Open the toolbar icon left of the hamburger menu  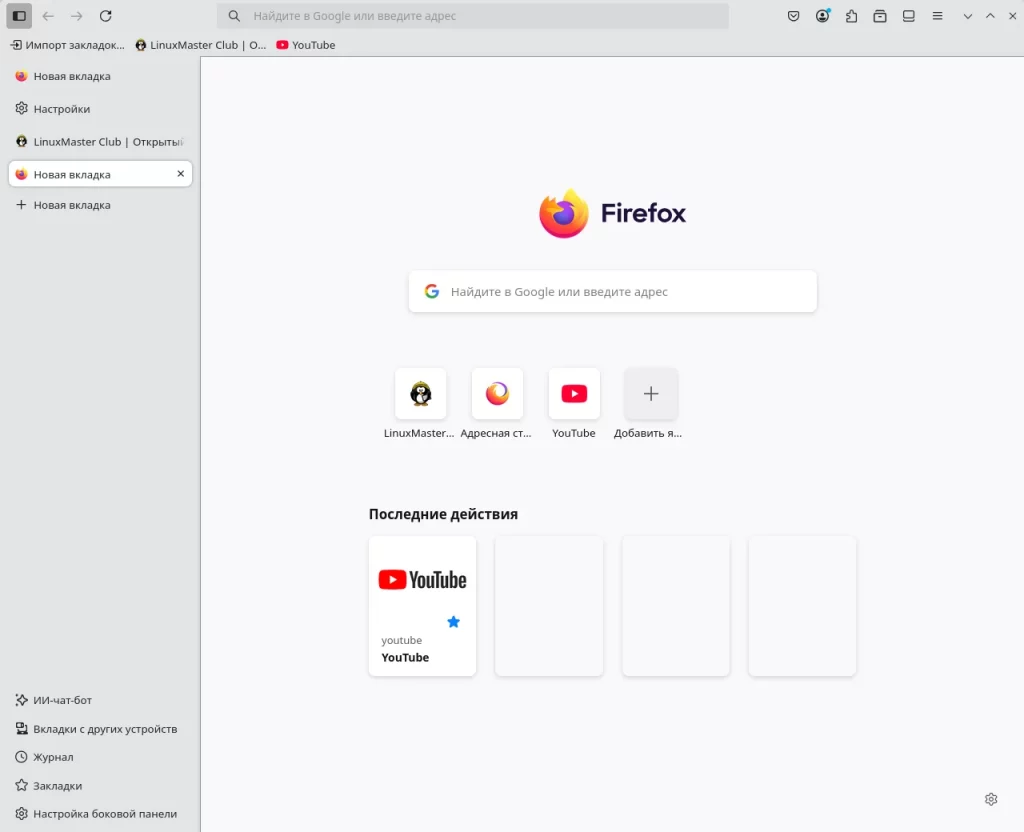click(908, 16)
